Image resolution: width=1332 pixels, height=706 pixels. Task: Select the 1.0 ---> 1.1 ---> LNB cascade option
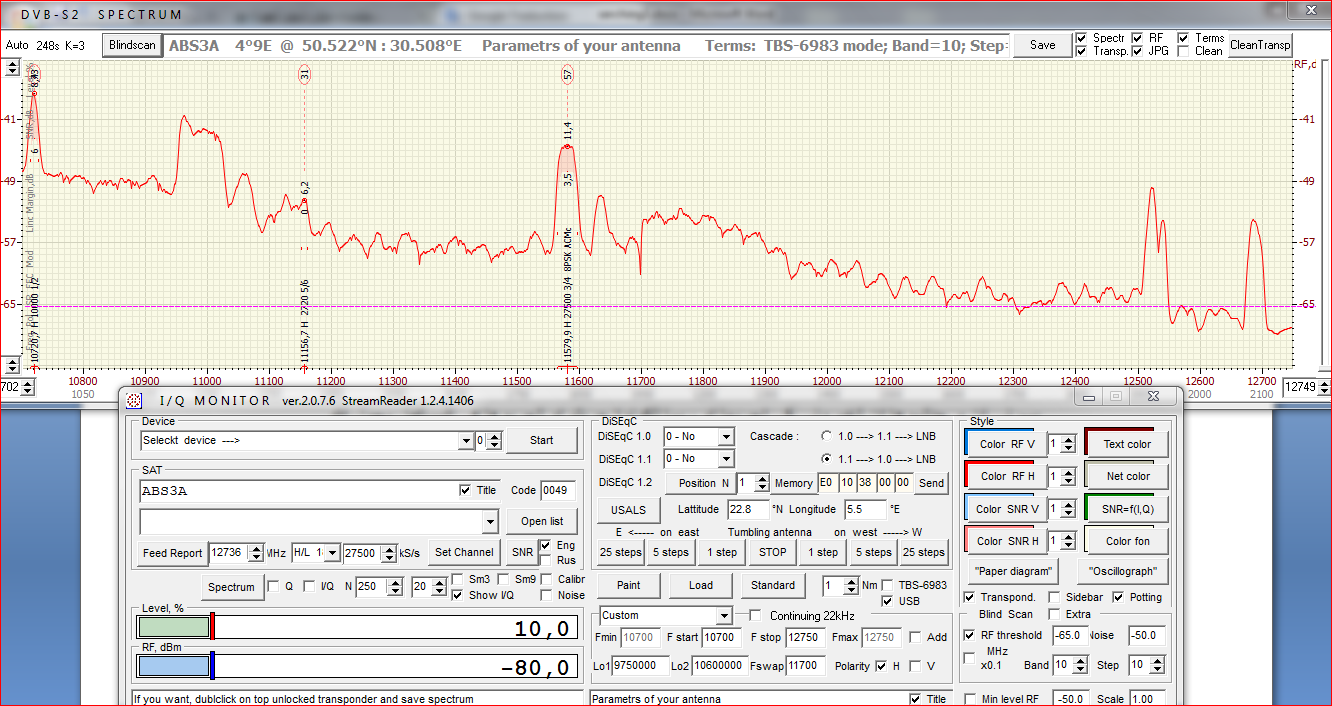[826, 436]
